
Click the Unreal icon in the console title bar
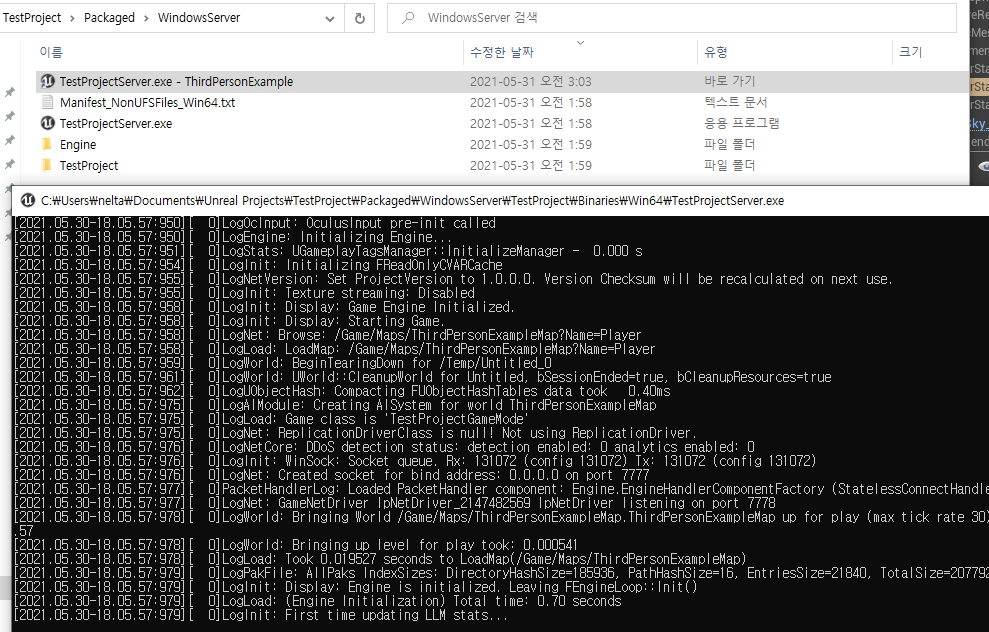(x=28, y=201)
